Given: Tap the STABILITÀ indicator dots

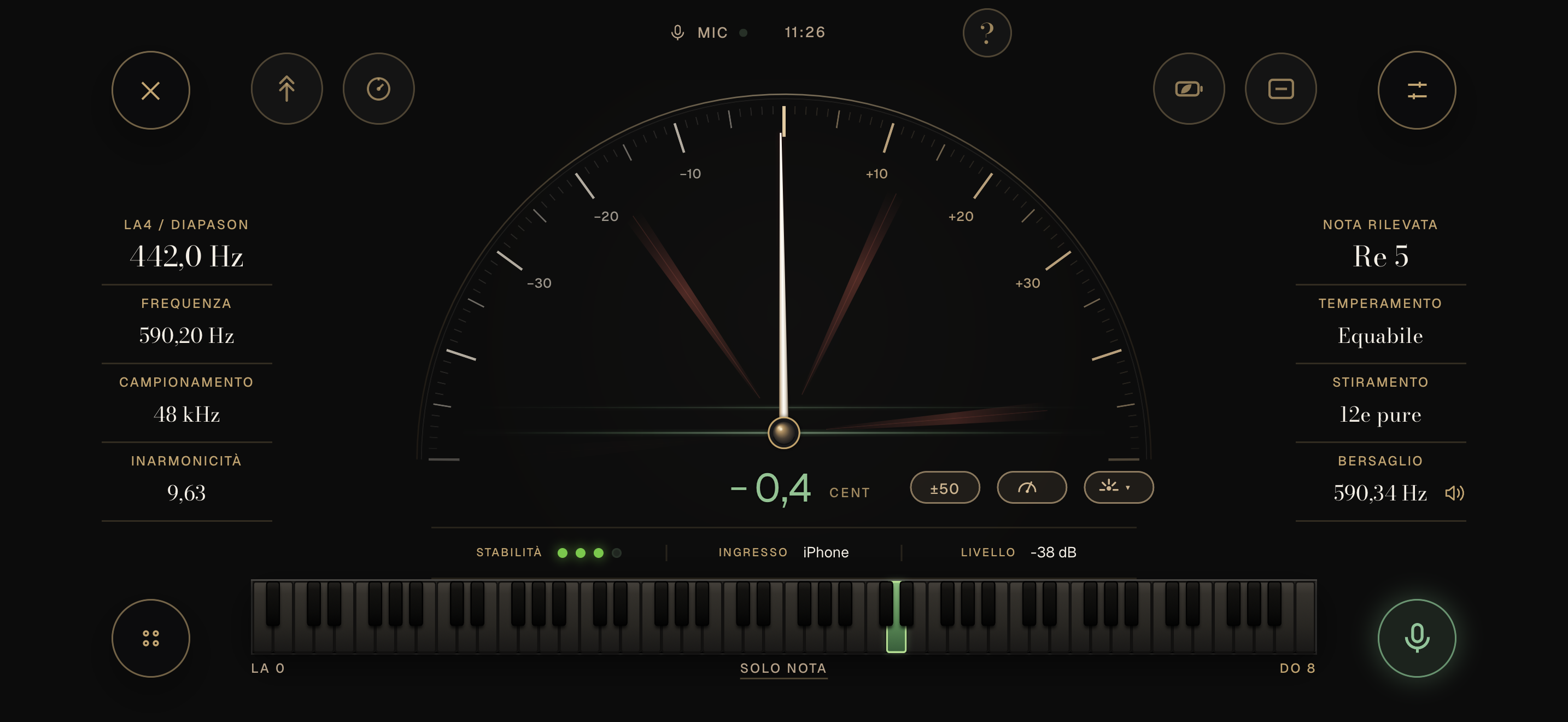Looking at the screenshot, I should 589,553.
